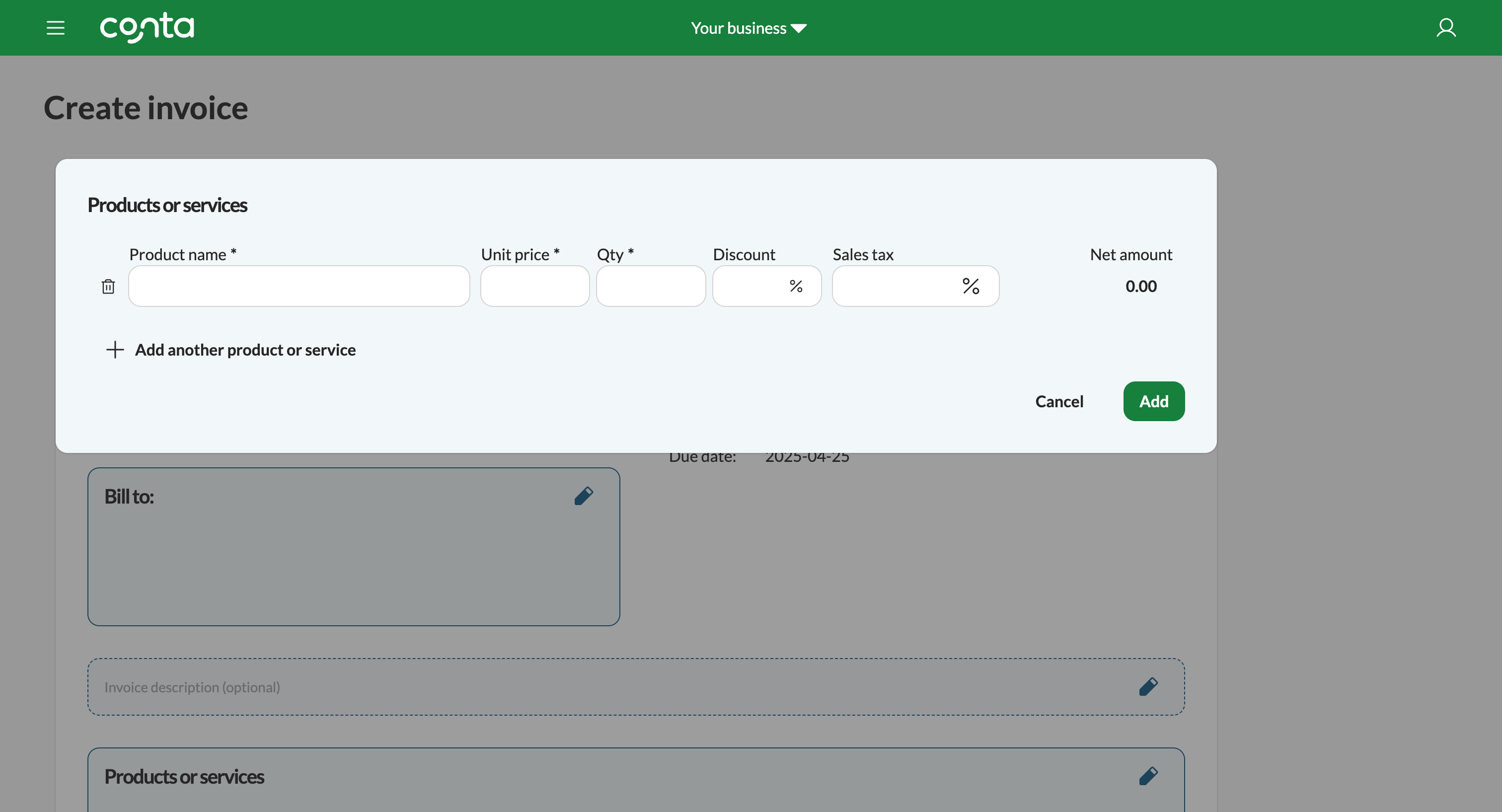Delete the product row with trash icon
Screen dimensions: 1502x812
(x=108, y=286)
